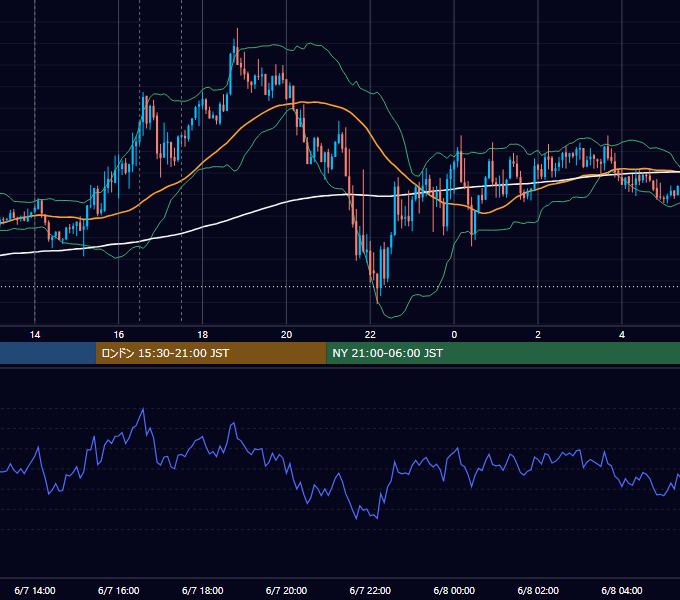
Task: Click the NY 21:00-06:00 JST session bar
Action: click(x=503, y=353)
